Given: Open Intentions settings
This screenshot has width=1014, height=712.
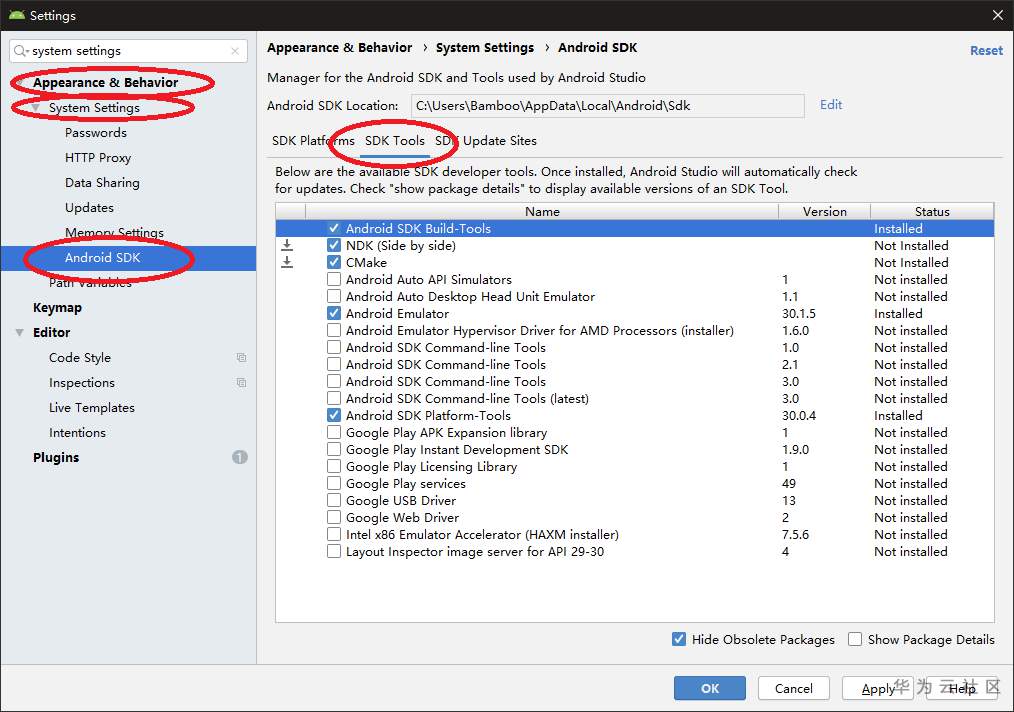Looking at the screenshot, I should (77, 433).
